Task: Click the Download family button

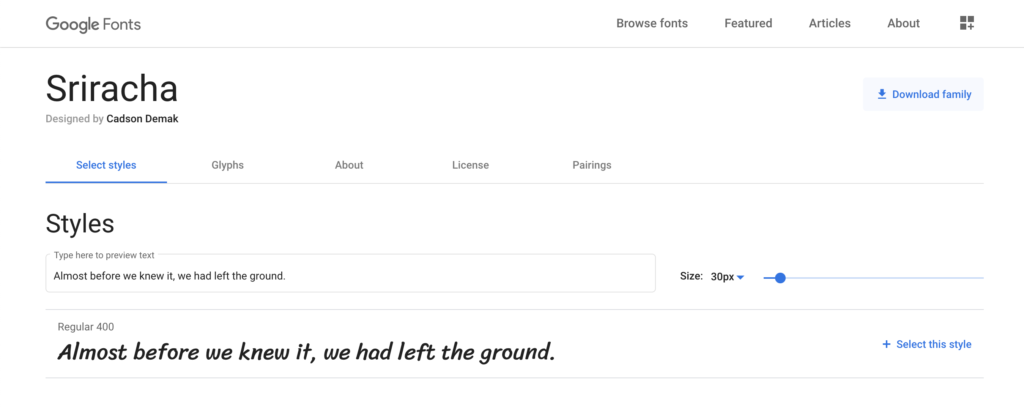Action: tap(923, 94)
